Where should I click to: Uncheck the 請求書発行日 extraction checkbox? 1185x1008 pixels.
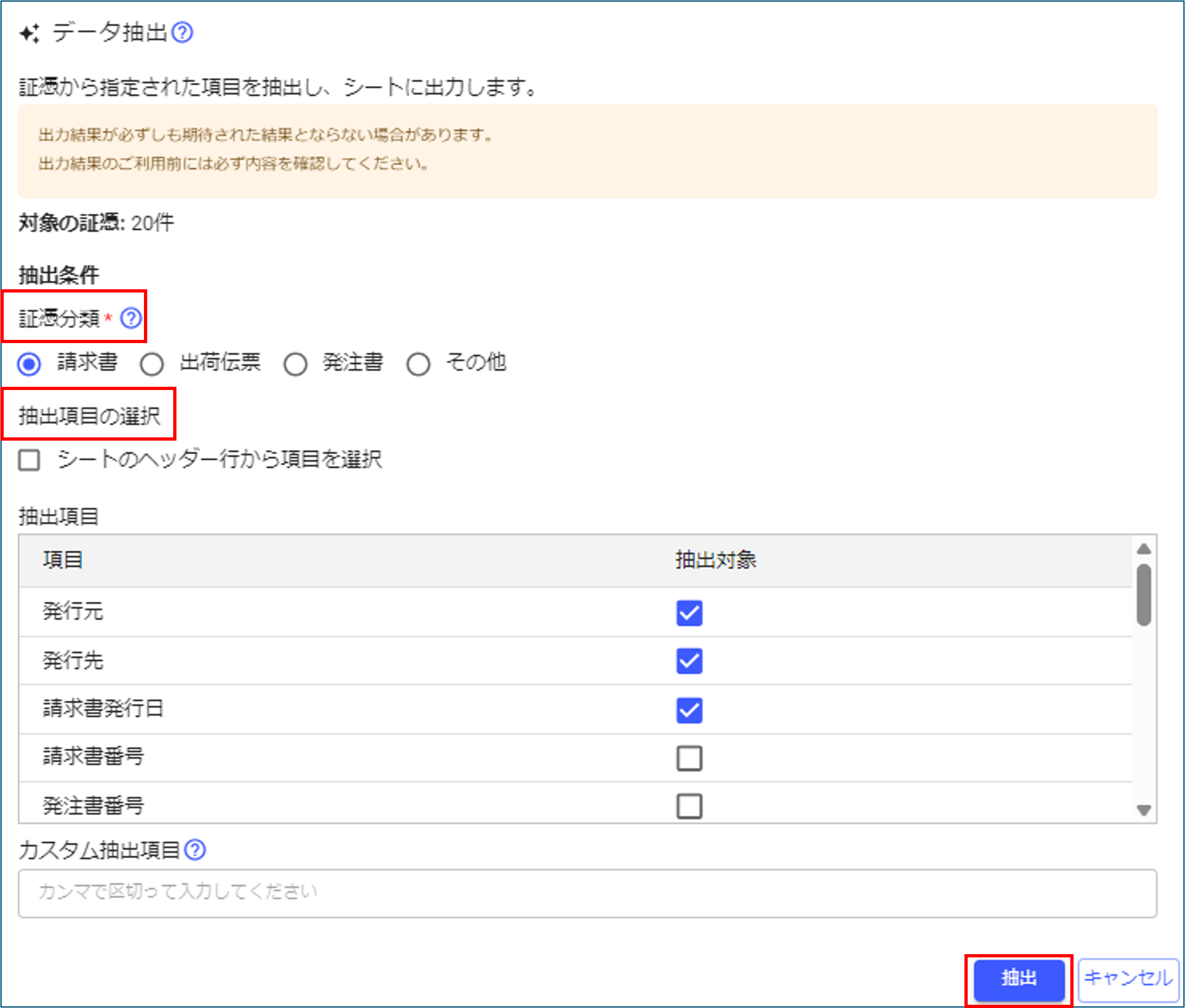[x=689, y=710]
